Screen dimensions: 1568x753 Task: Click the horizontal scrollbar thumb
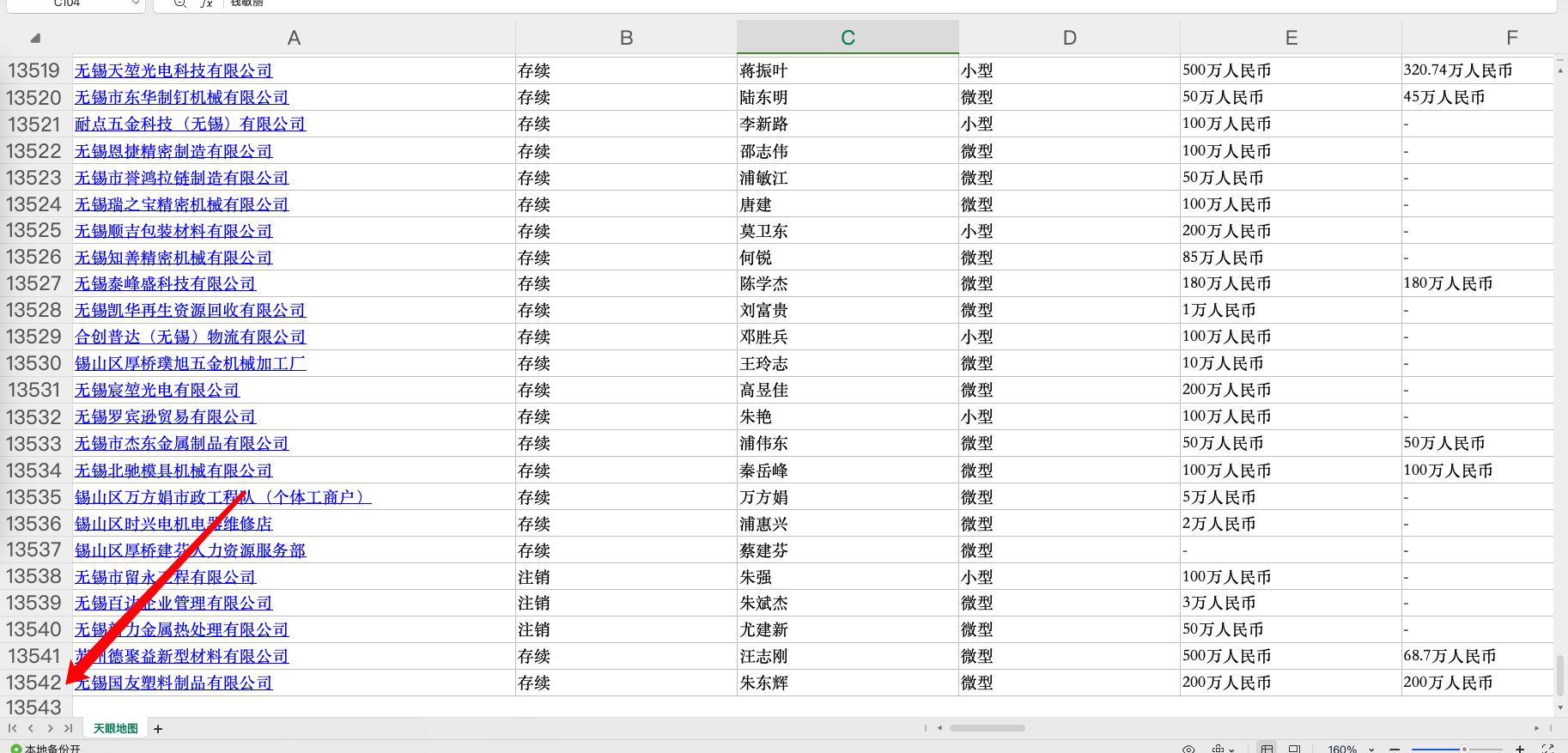pyautogui.click(x=987, y=728)
